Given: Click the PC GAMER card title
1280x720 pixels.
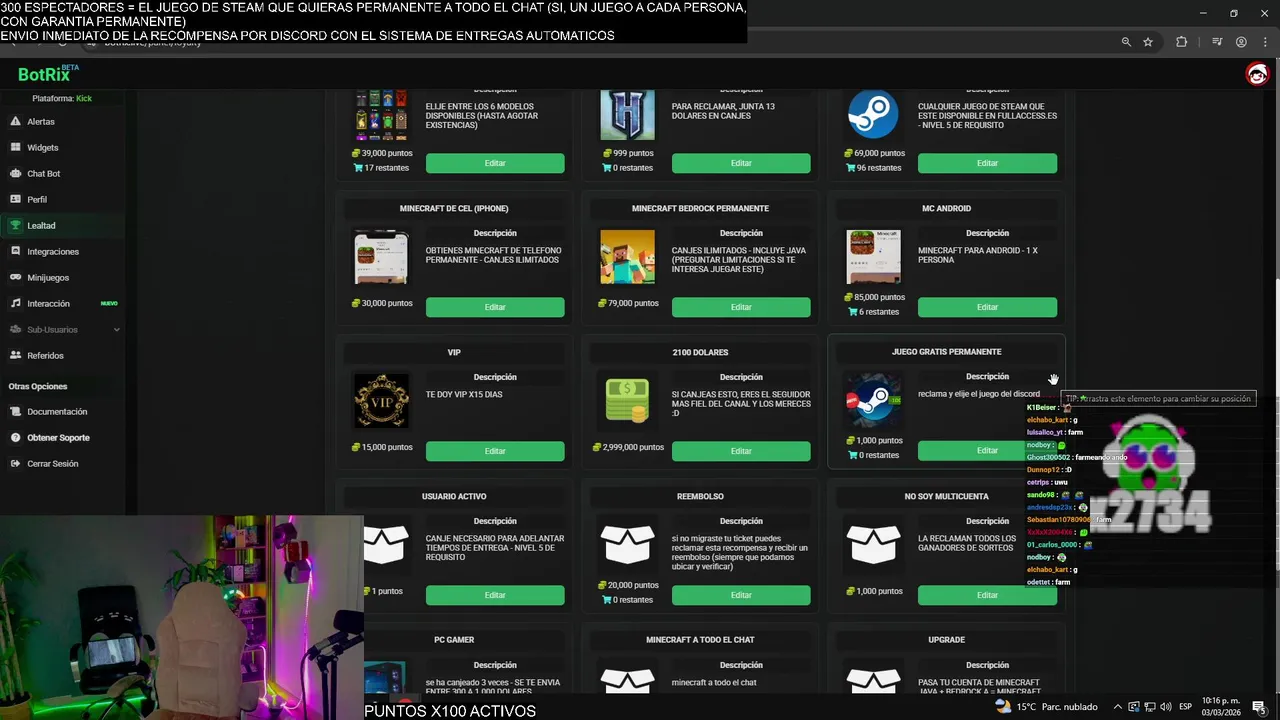Looking at the screenshot, I should [454, 640].
